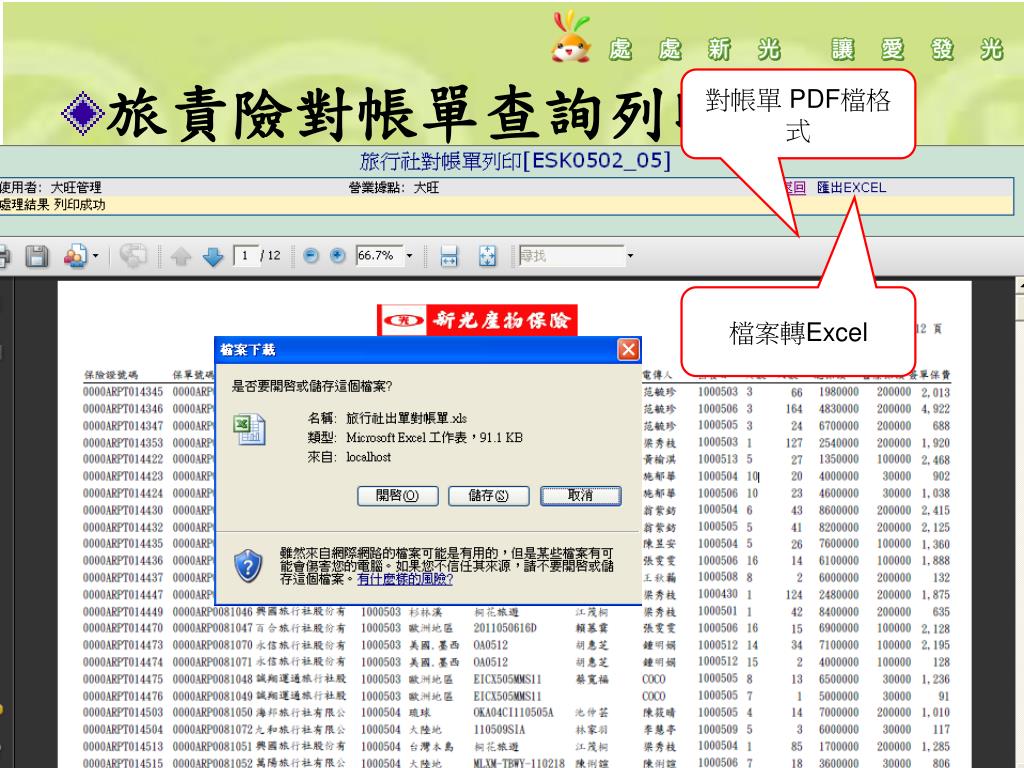Click the fit width icon
The height and width of the screenshot is (768, 1024).
coord(449,256)
